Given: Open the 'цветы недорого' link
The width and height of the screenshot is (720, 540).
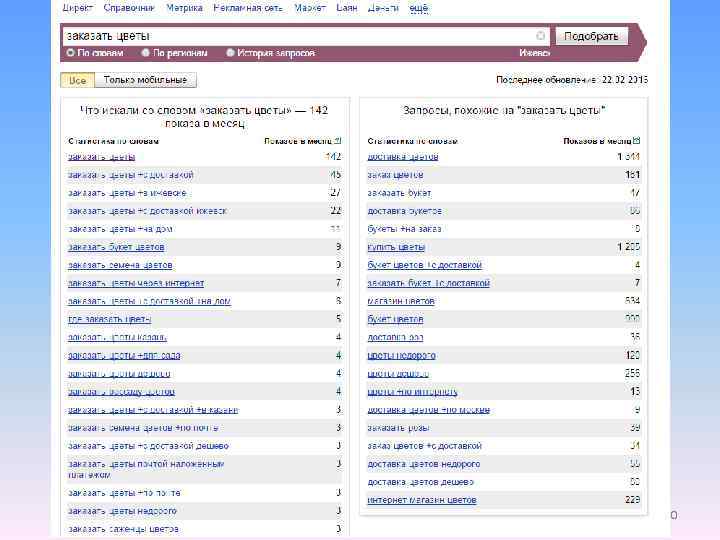Looking at the screenshot, I should pos(401,355).
